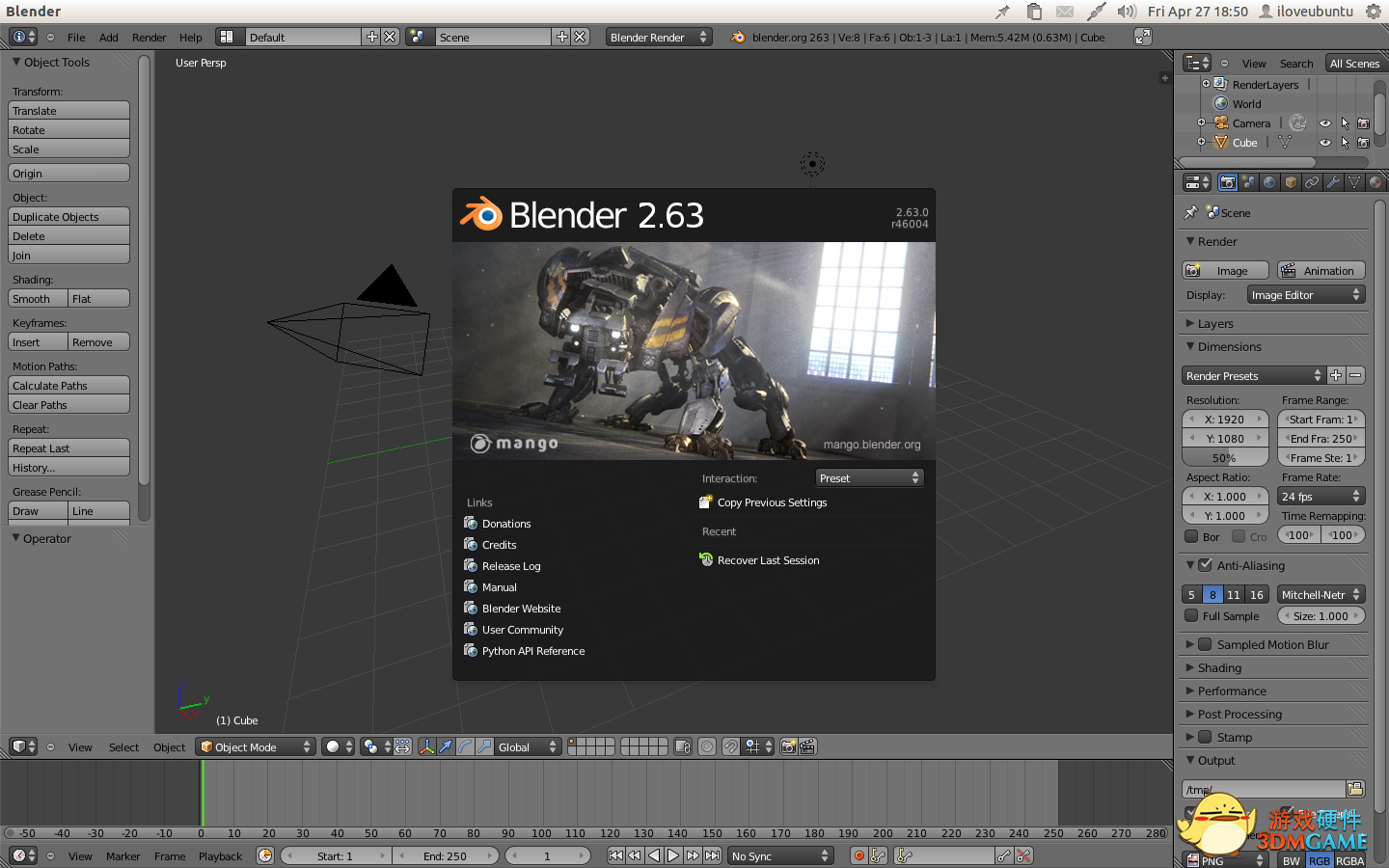Viewport: 1389px width, 868px height.
Task: Hide the Cube using its eye icon
Action: tap(1324, 143)
